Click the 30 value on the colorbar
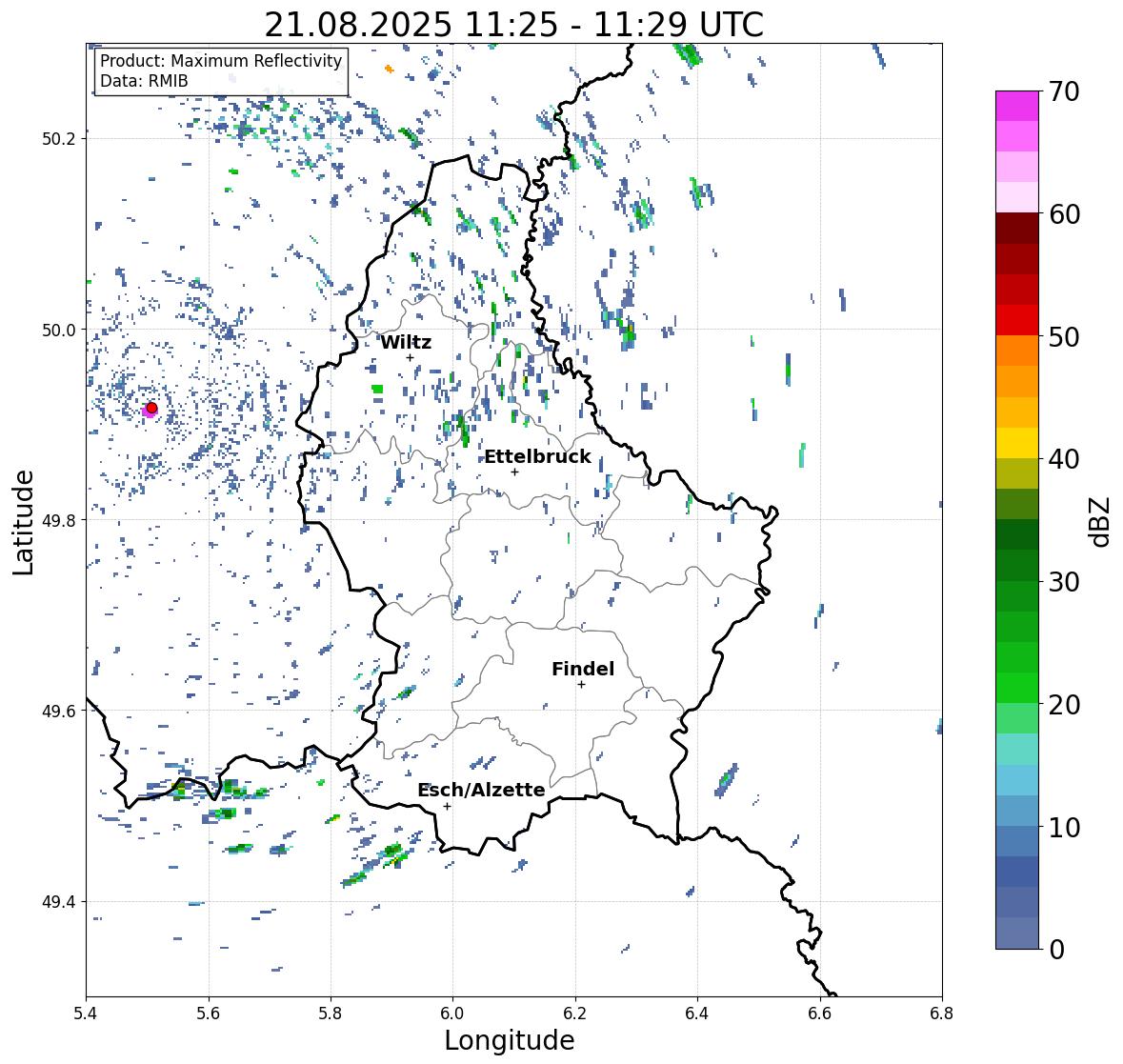 [1064, 581]
